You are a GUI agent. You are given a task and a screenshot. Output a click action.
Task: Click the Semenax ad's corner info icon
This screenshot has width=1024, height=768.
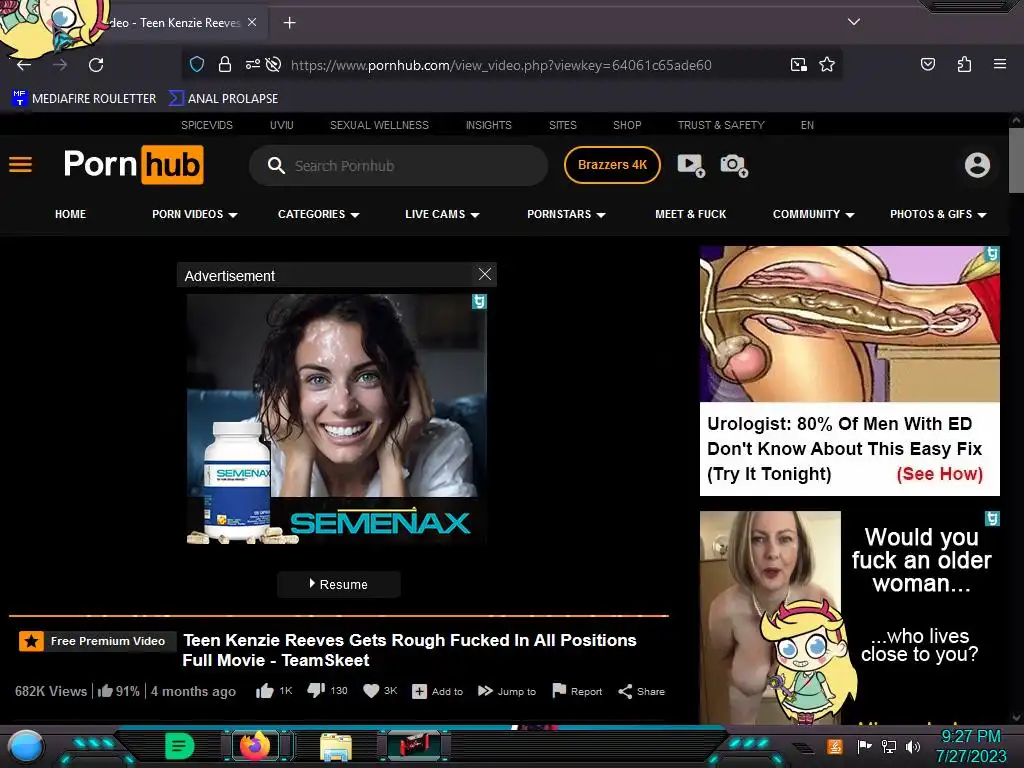[479, 302]
